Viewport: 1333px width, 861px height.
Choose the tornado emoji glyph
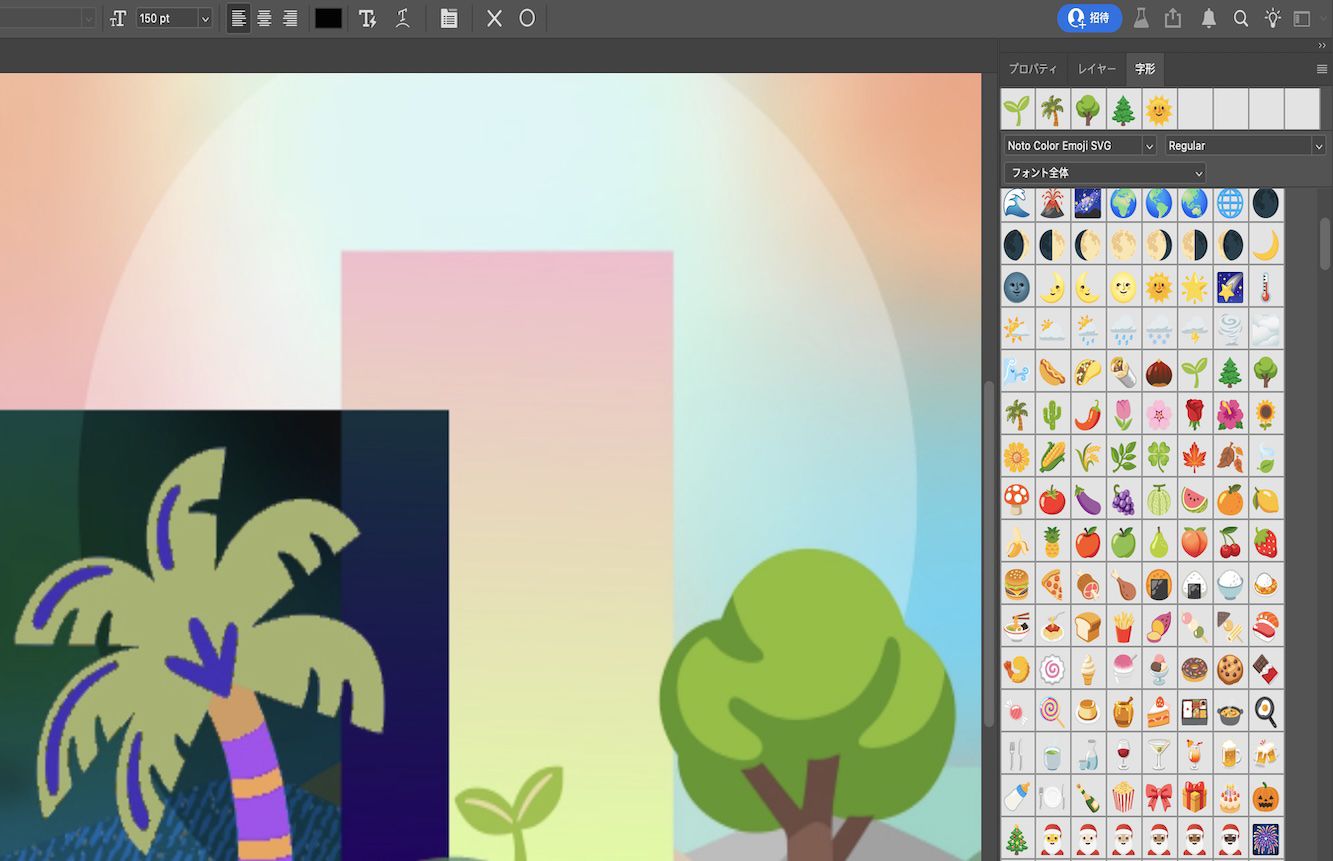click(1230, 330)
